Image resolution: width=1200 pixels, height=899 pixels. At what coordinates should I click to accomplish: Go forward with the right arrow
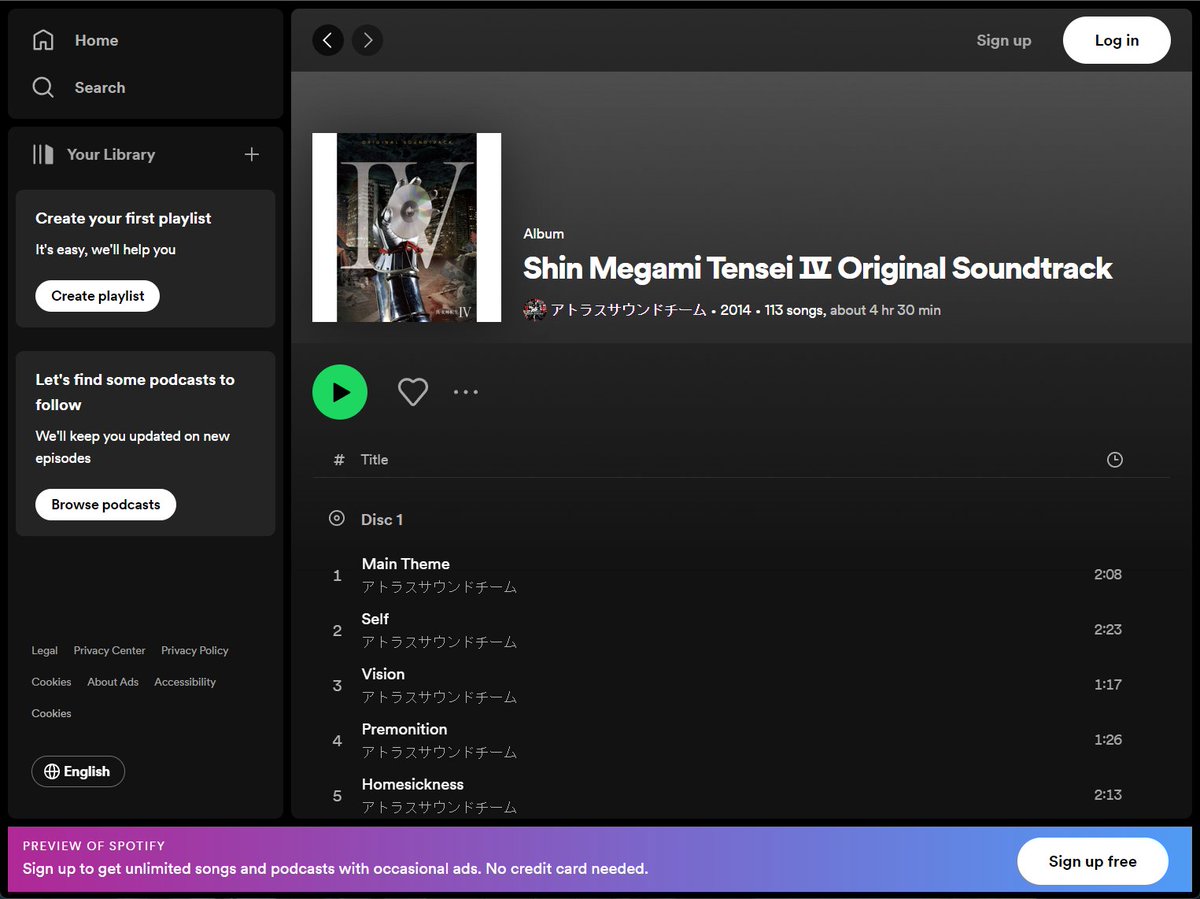point(367,40)
